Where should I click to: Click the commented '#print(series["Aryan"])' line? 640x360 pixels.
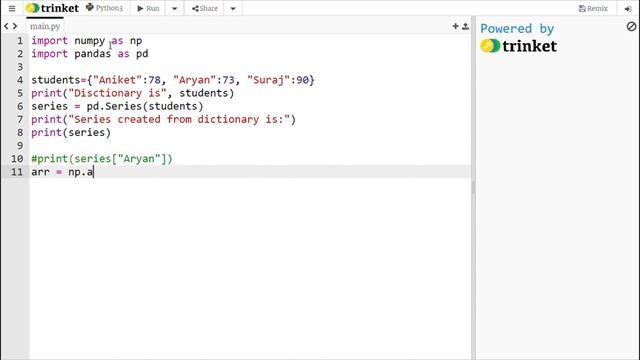coord(102,158)
